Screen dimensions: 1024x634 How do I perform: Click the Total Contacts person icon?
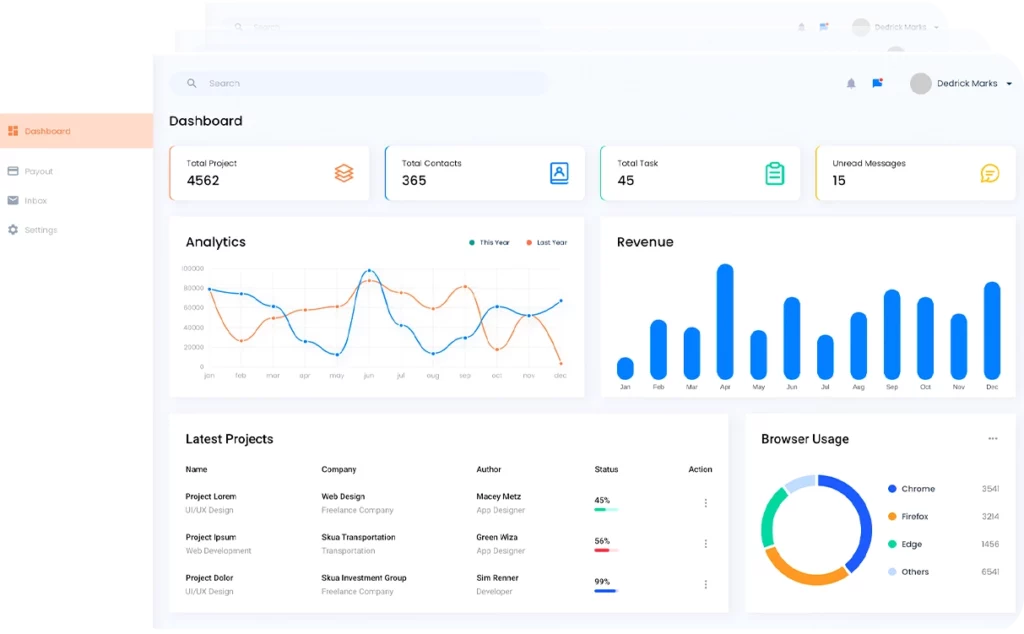click(x=559, y=173)
